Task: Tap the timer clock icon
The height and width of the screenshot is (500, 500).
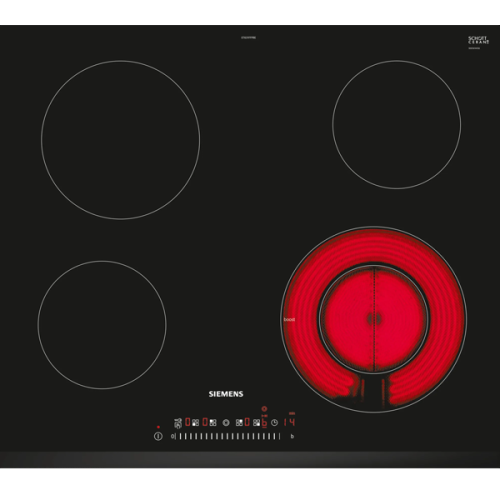Action: 274,423
